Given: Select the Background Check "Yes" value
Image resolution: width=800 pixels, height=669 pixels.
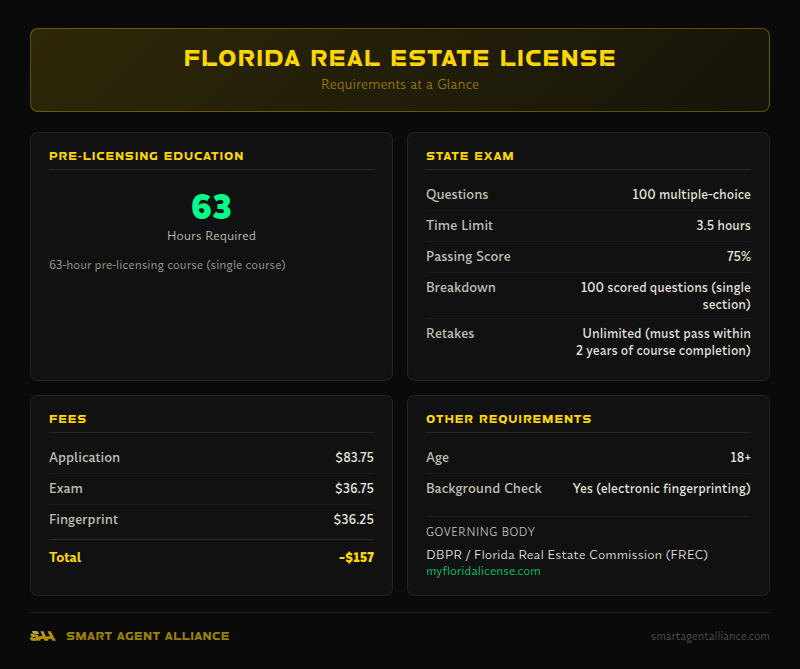Looking at the screenshot, I should click(x=661, y=488).
